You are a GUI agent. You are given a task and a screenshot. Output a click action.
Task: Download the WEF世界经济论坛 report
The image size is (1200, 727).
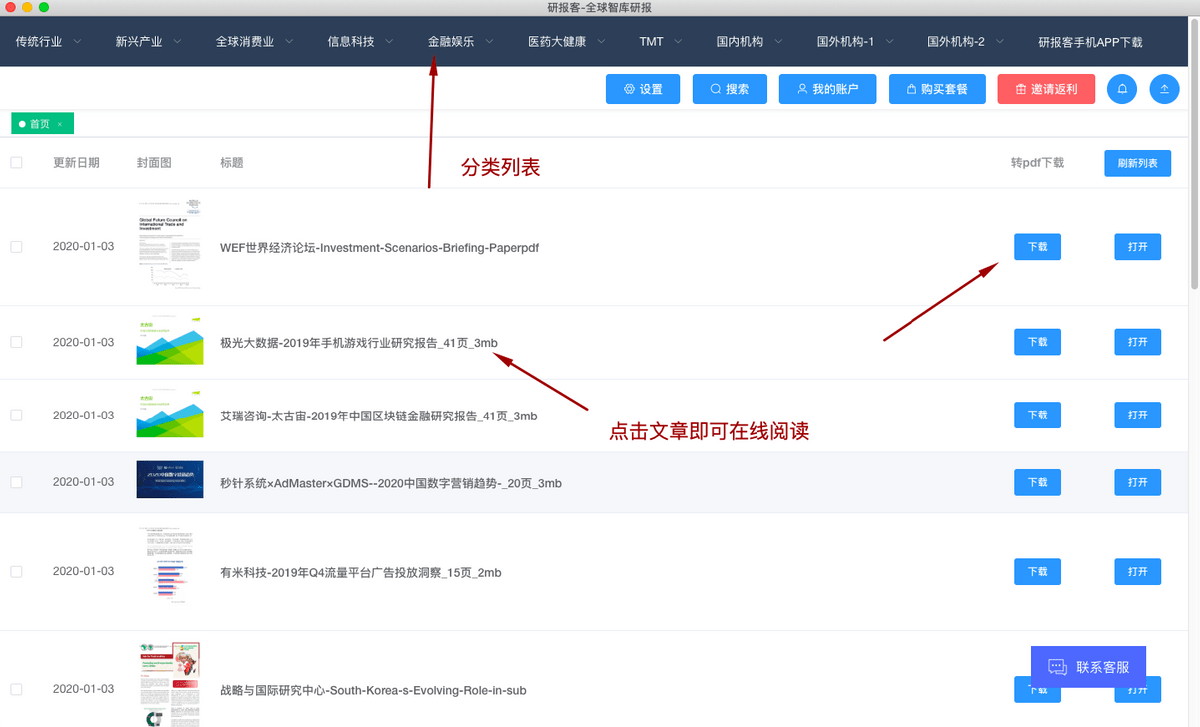coord(1037,247)
